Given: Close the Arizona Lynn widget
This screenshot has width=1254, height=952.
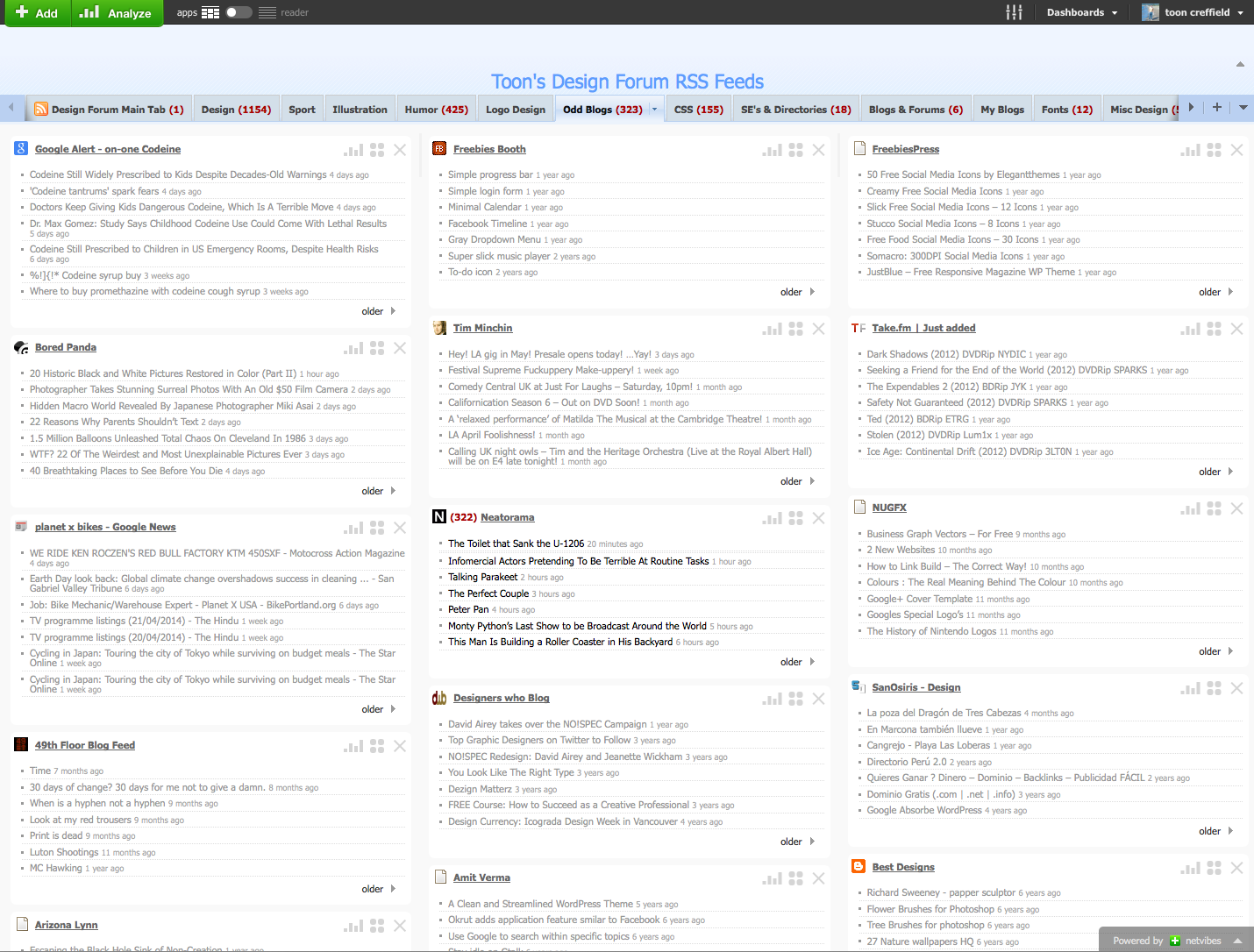Looking at the screenshot, I should [400, 926].
